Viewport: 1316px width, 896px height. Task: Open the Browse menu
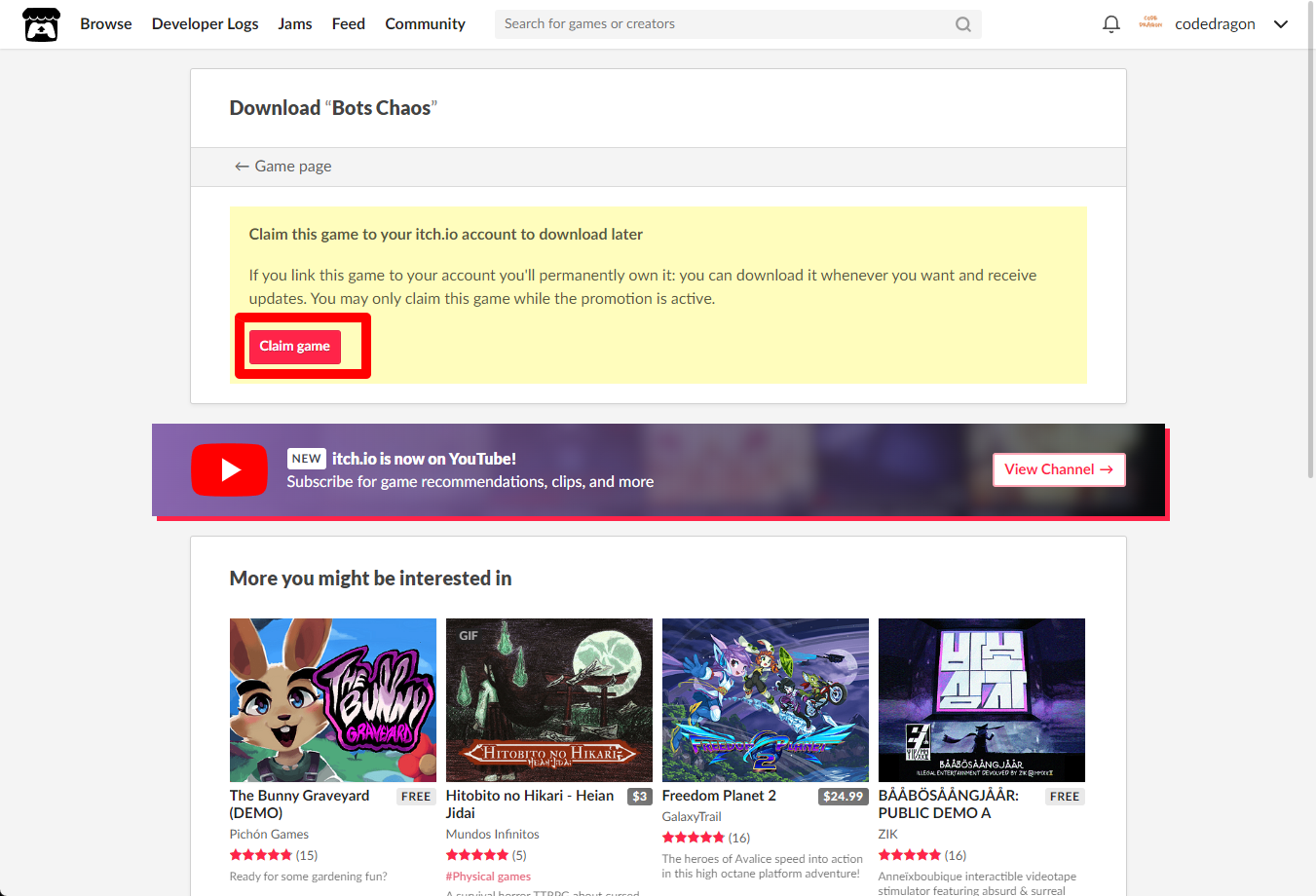point(106,24)
